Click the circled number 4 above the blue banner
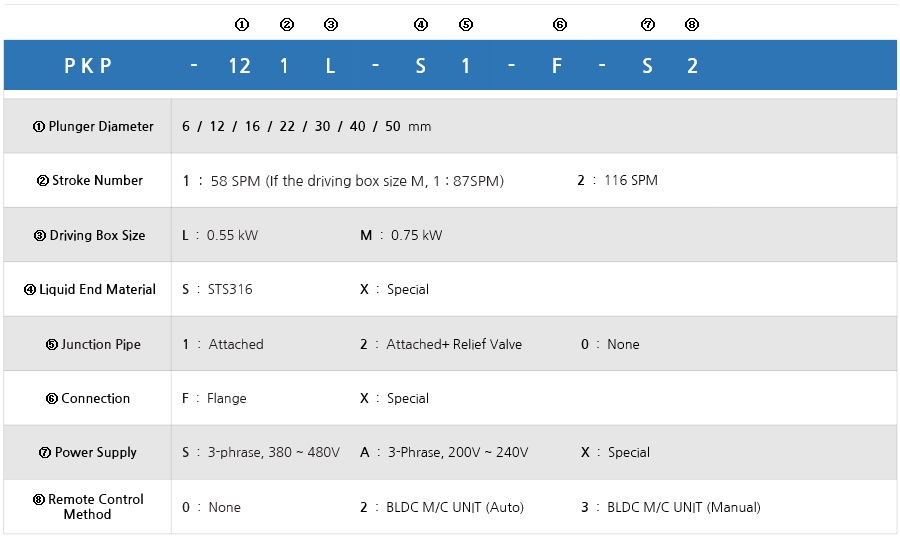Screen dimensions: 900x537 coord(420,24)
